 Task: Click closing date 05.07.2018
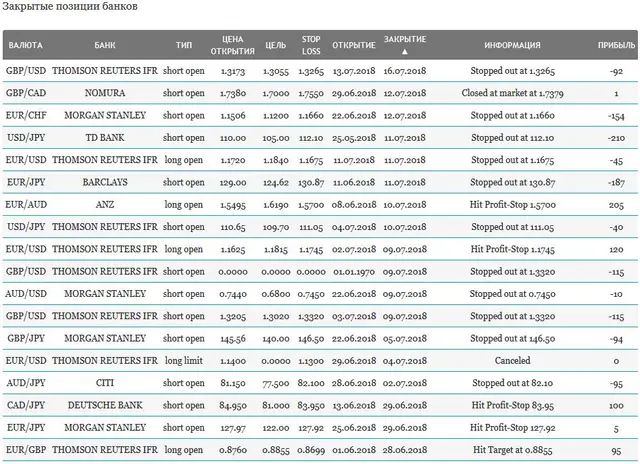coord(404,339)
